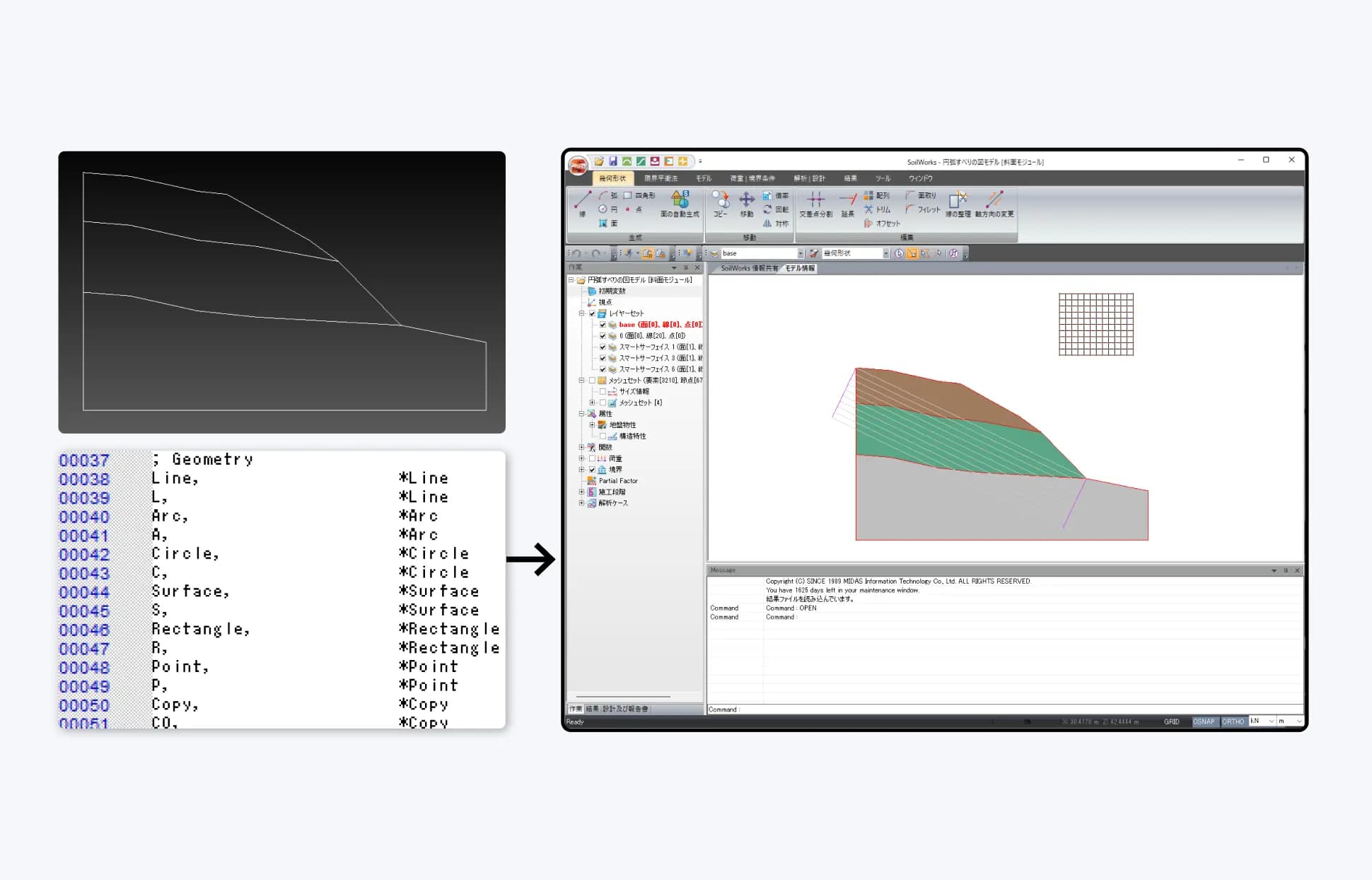
Task: Switch to the モデル ribbon tab
Action: (703, 178)
